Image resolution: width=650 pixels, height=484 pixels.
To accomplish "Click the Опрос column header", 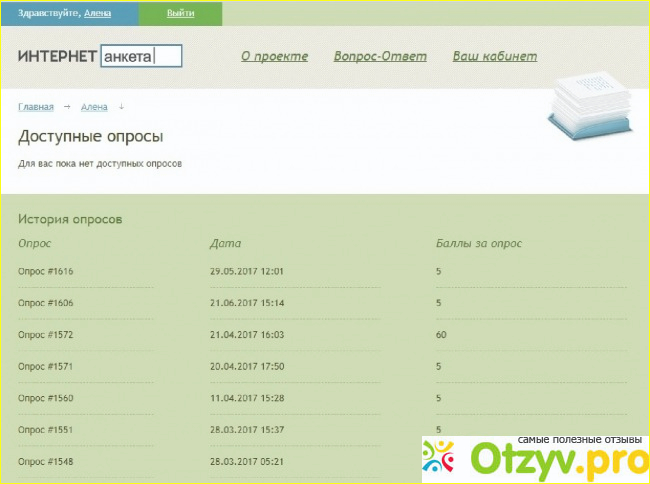I will 34,243.
